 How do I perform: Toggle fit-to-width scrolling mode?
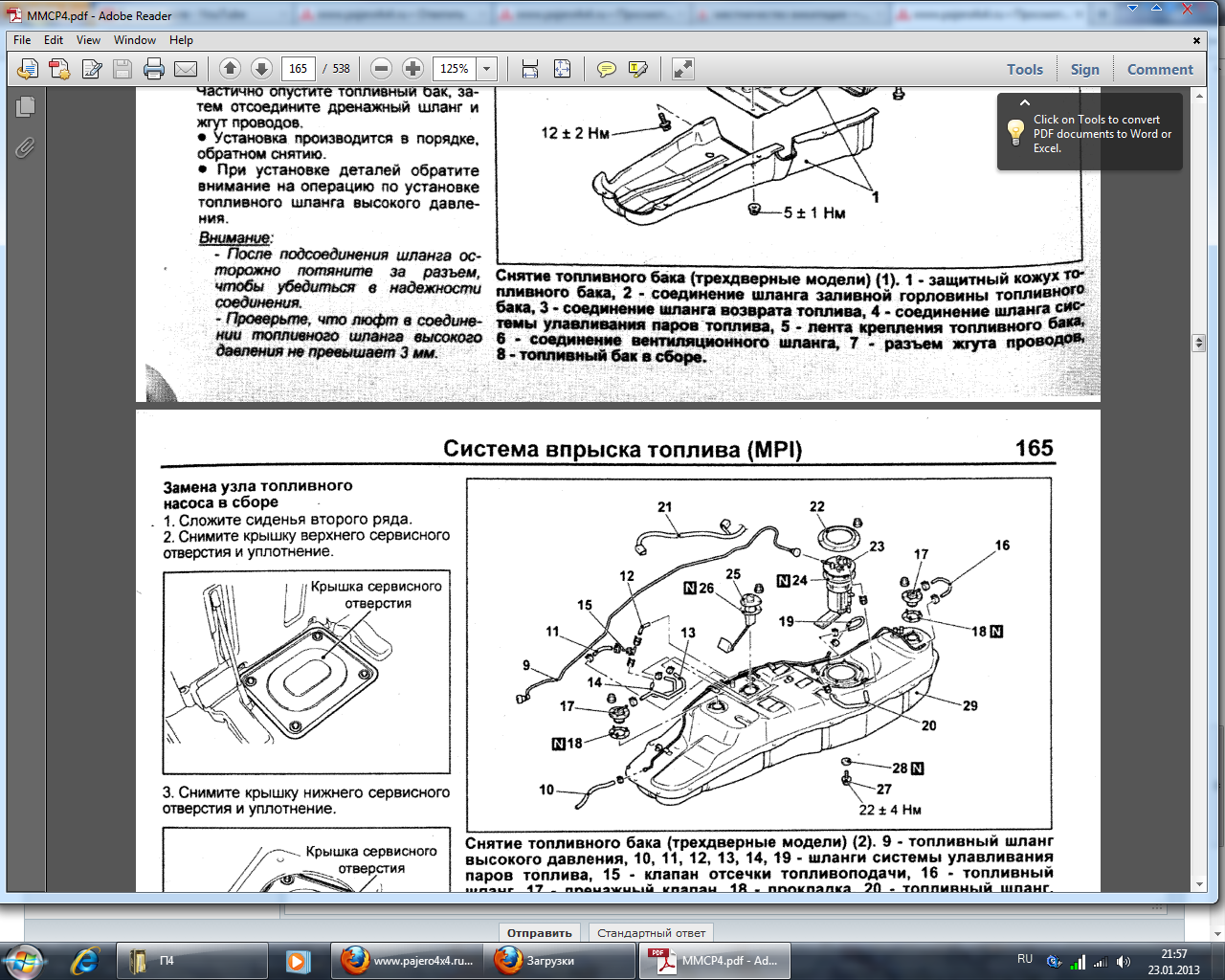click(x=530, y=69)
